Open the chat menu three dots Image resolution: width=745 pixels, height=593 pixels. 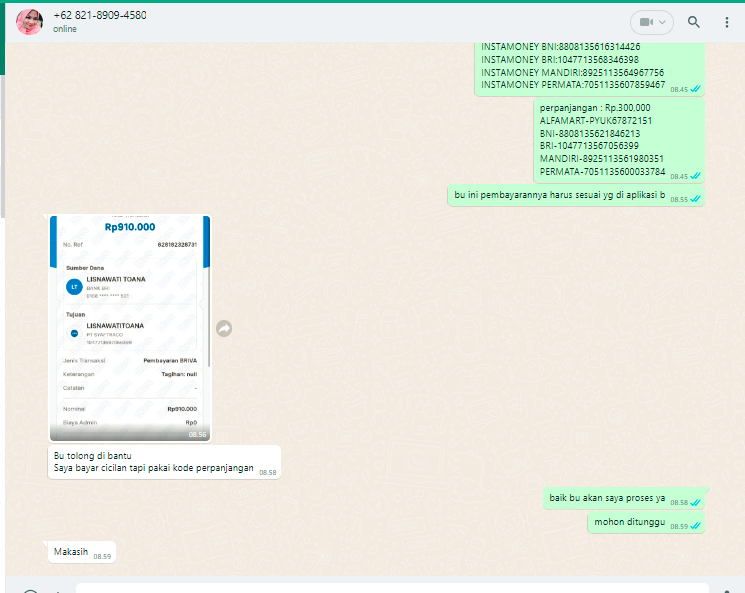(726, 22)
